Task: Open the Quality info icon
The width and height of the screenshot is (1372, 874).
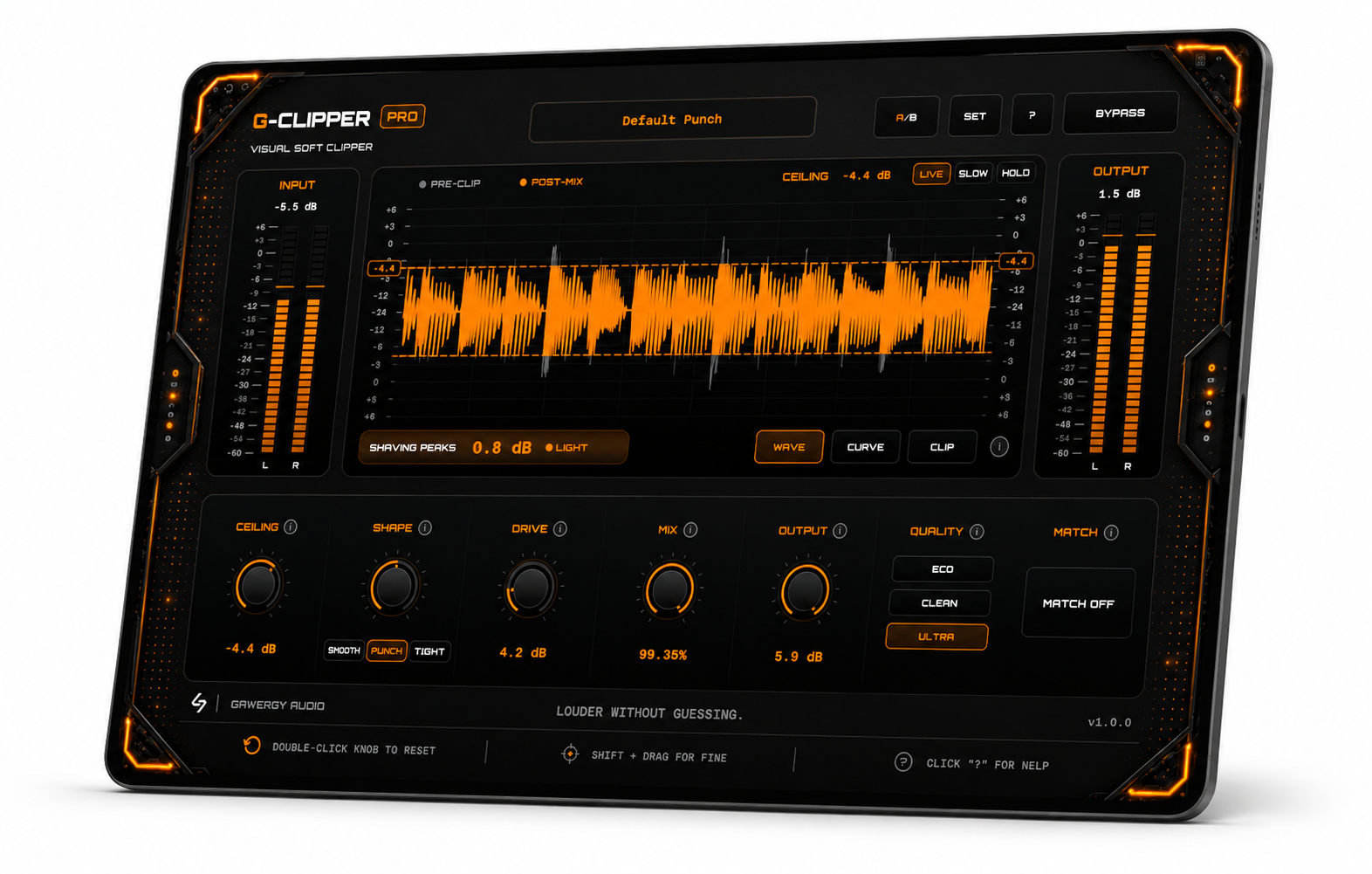Action: [x=977, y=531]
